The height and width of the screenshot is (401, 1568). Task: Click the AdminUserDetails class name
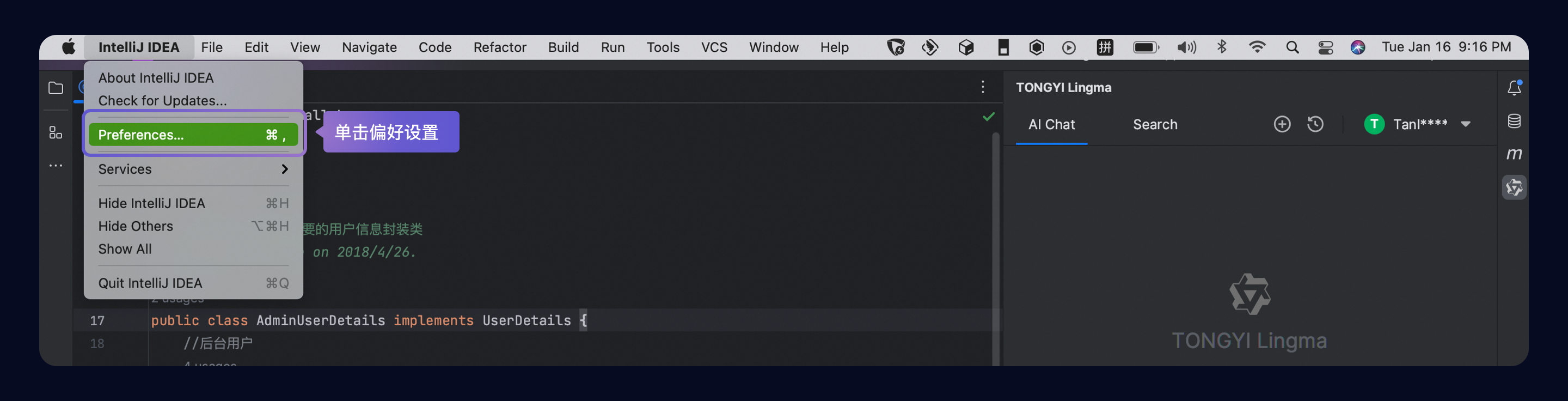point(321,320)
